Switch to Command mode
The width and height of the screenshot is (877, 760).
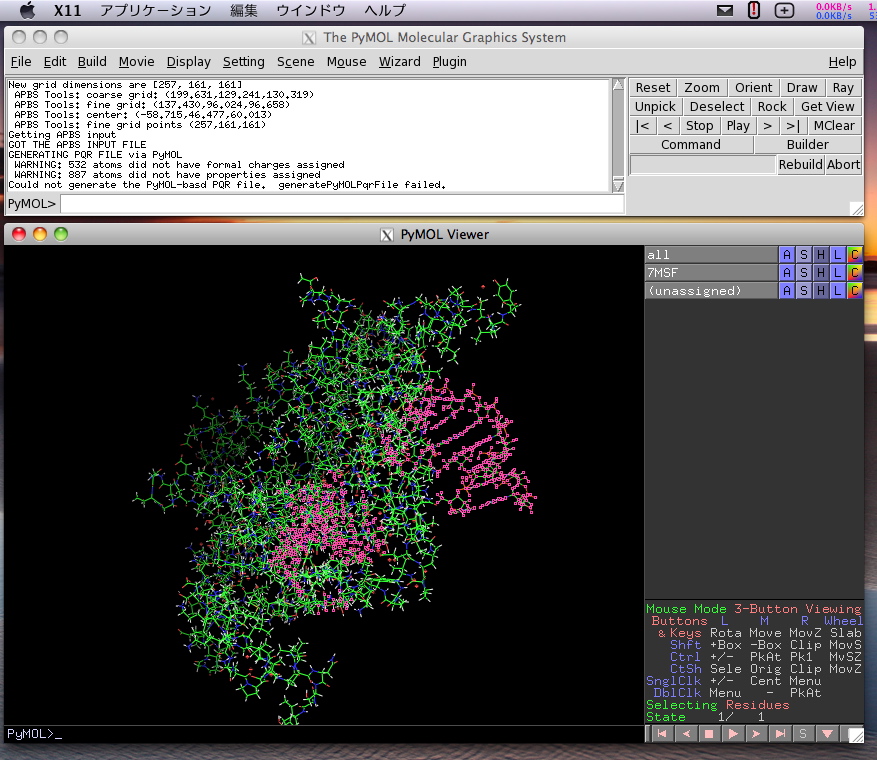coord(691,145)
